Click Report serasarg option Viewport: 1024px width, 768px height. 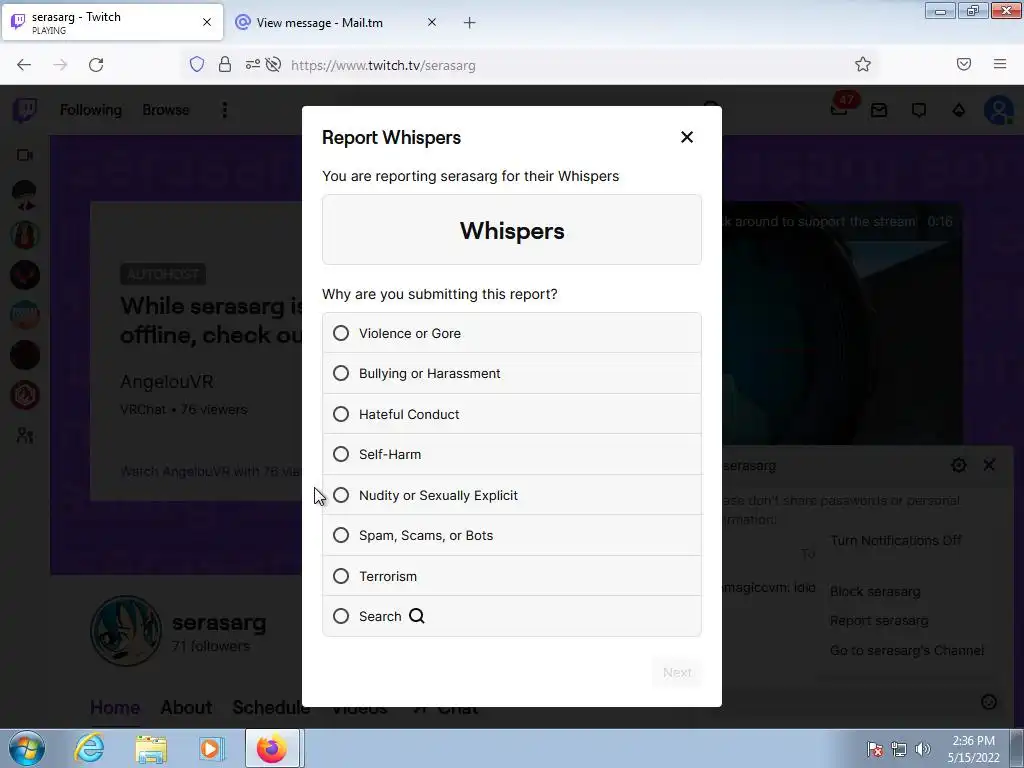coord(879,620)
